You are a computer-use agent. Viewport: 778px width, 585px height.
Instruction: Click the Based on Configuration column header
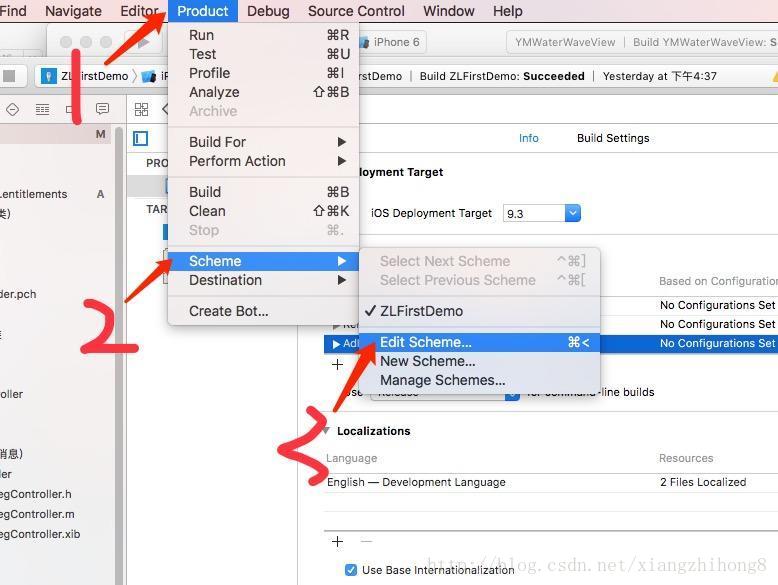(x=718, y=281)
